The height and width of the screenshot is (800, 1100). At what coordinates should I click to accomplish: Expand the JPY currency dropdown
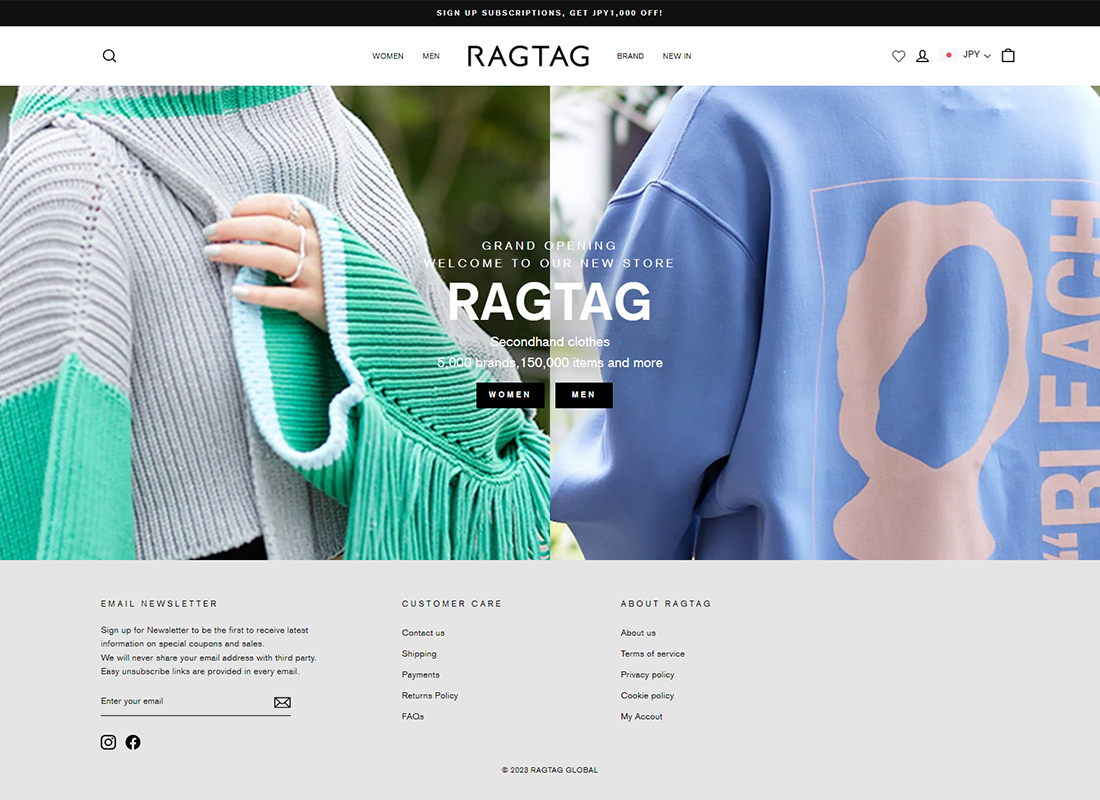click(x=977, y=55)
